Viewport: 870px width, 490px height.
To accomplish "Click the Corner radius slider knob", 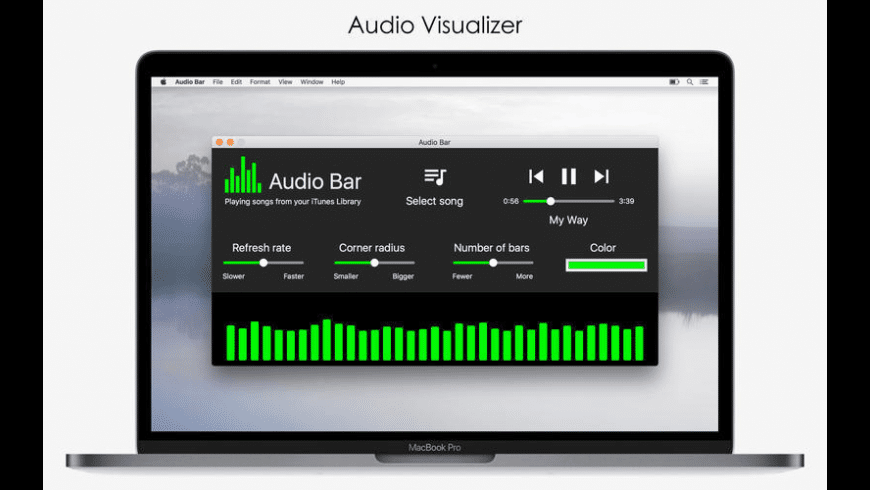I will [375, 263].
